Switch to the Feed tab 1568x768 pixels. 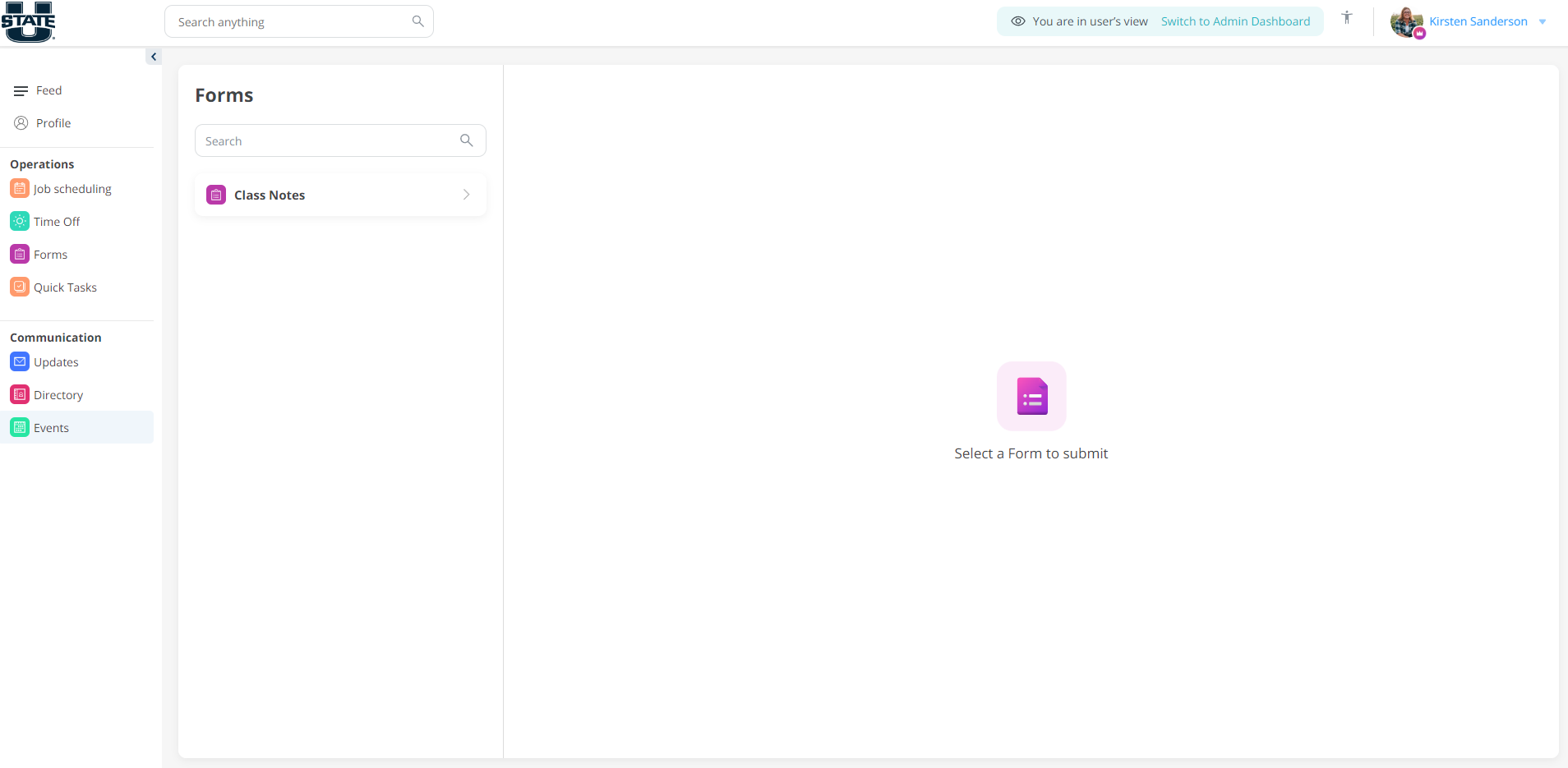click(x=48, y=90)
